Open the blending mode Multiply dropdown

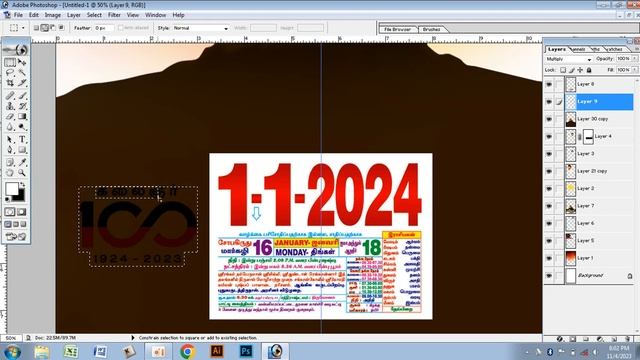tap(569, 59)
